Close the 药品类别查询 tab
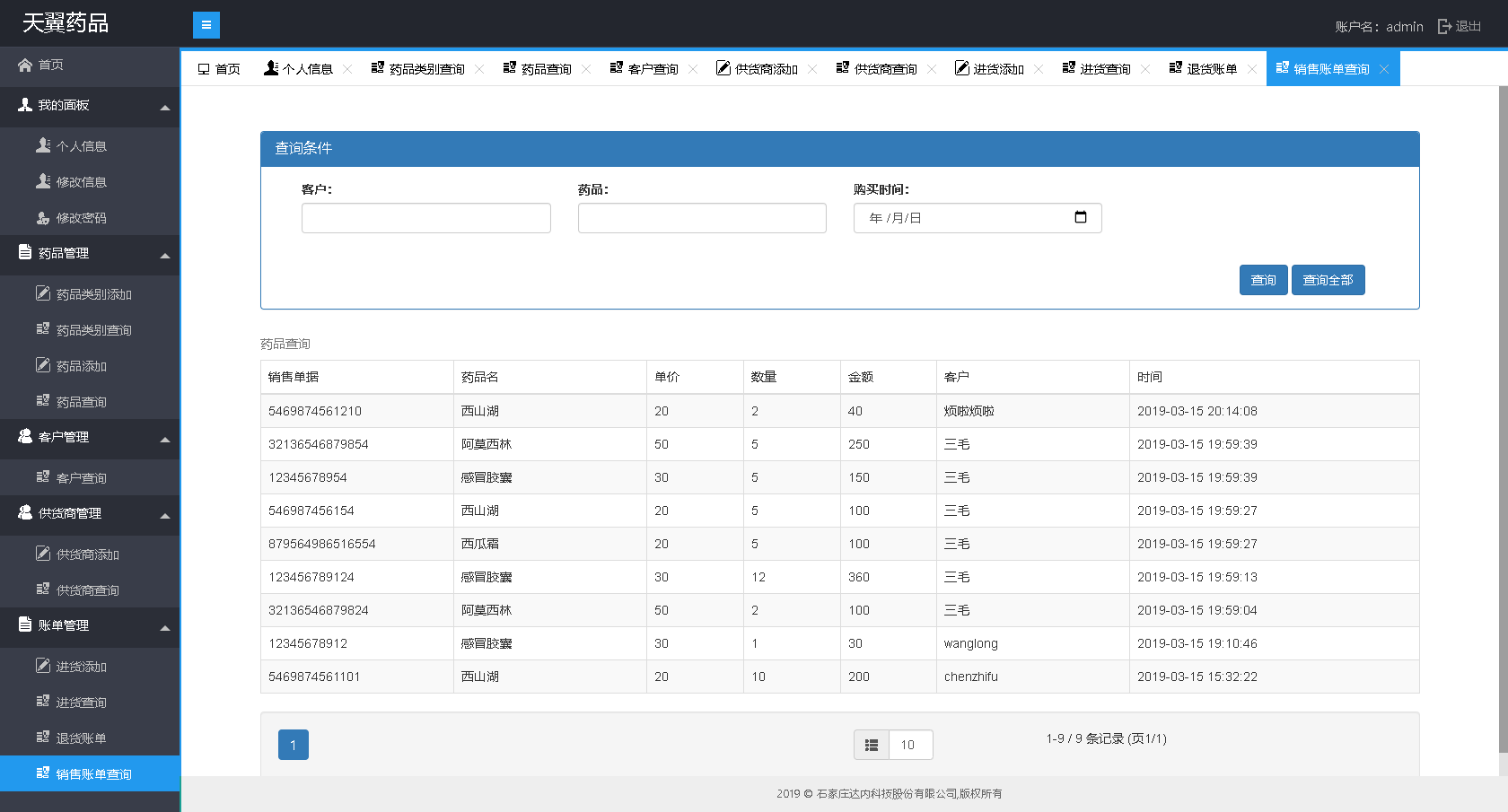This screenshot has width=1508, height=812. pos(479,69)
